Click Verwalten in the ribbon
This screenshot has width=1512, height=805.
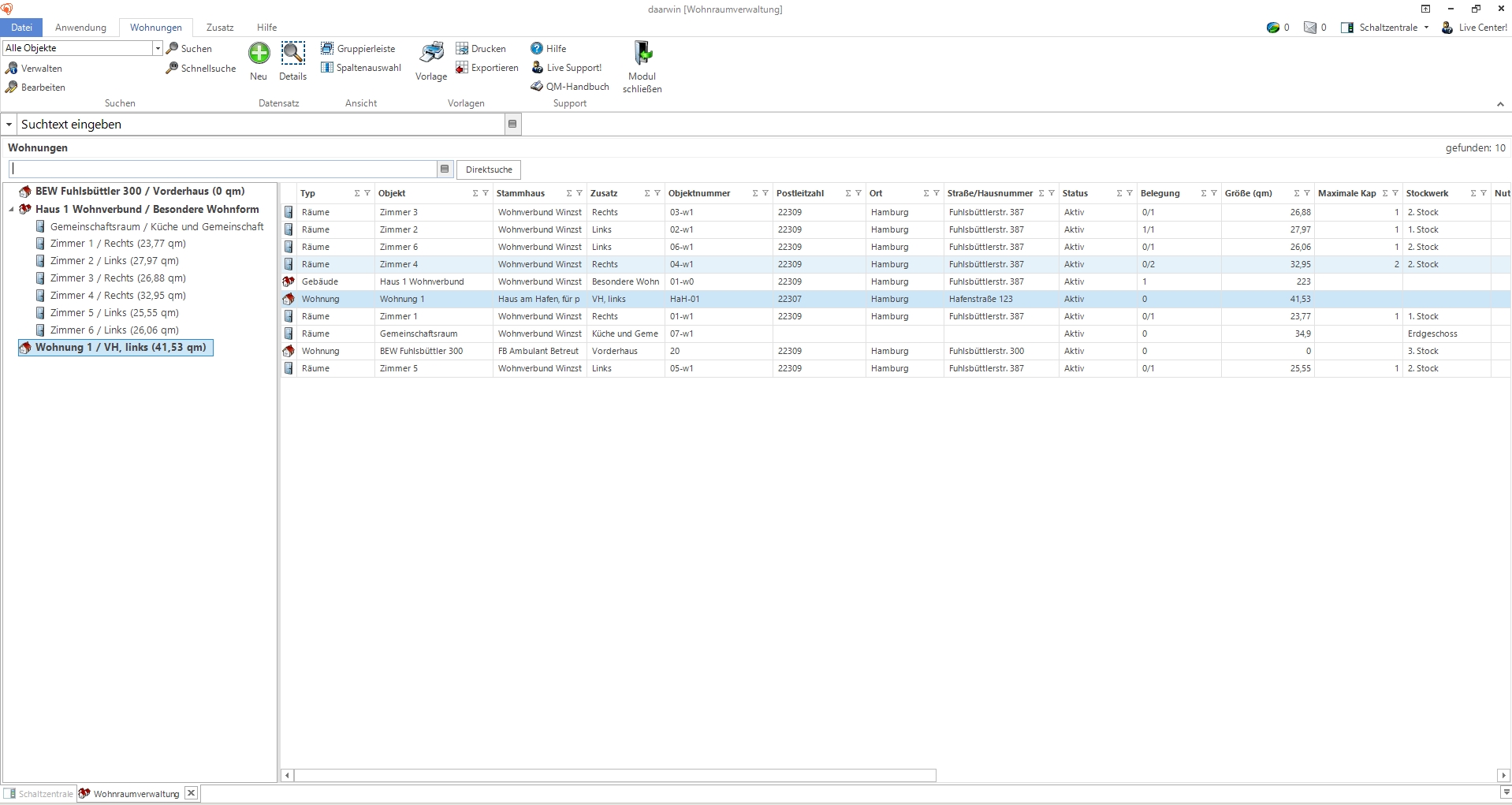(33, 69)
